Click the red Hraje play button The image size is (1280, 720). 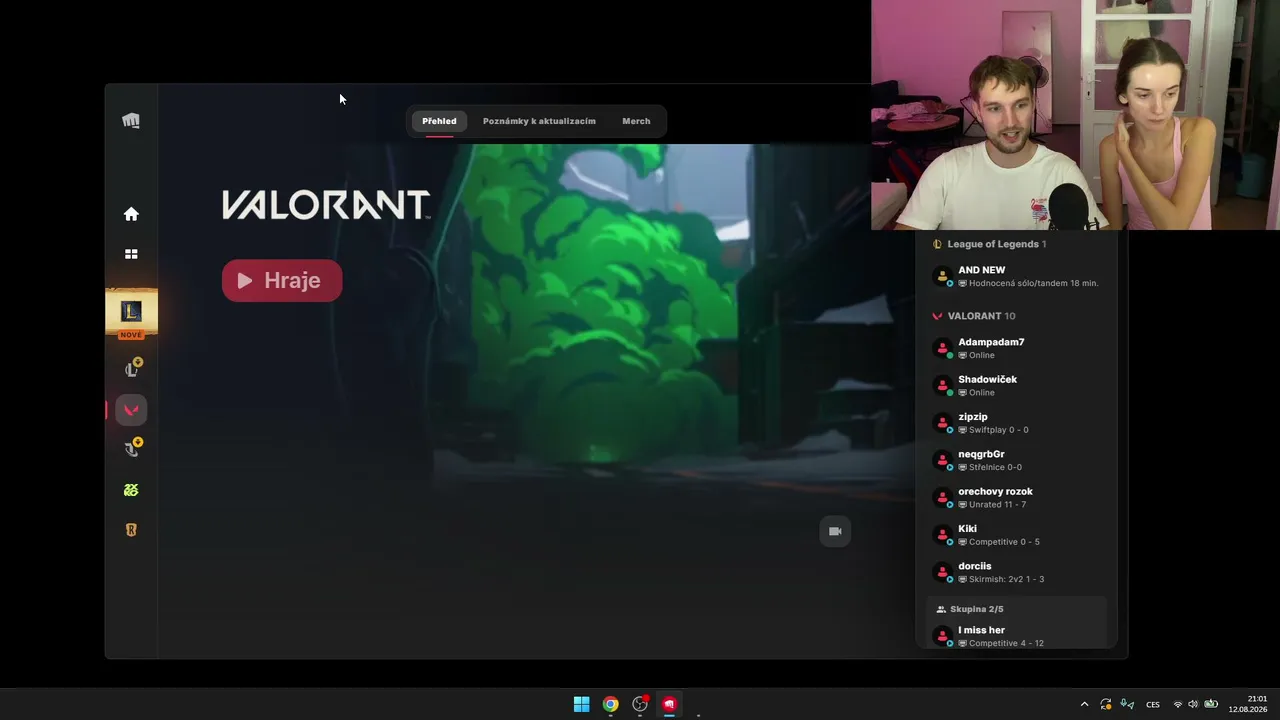click(282, 281)
